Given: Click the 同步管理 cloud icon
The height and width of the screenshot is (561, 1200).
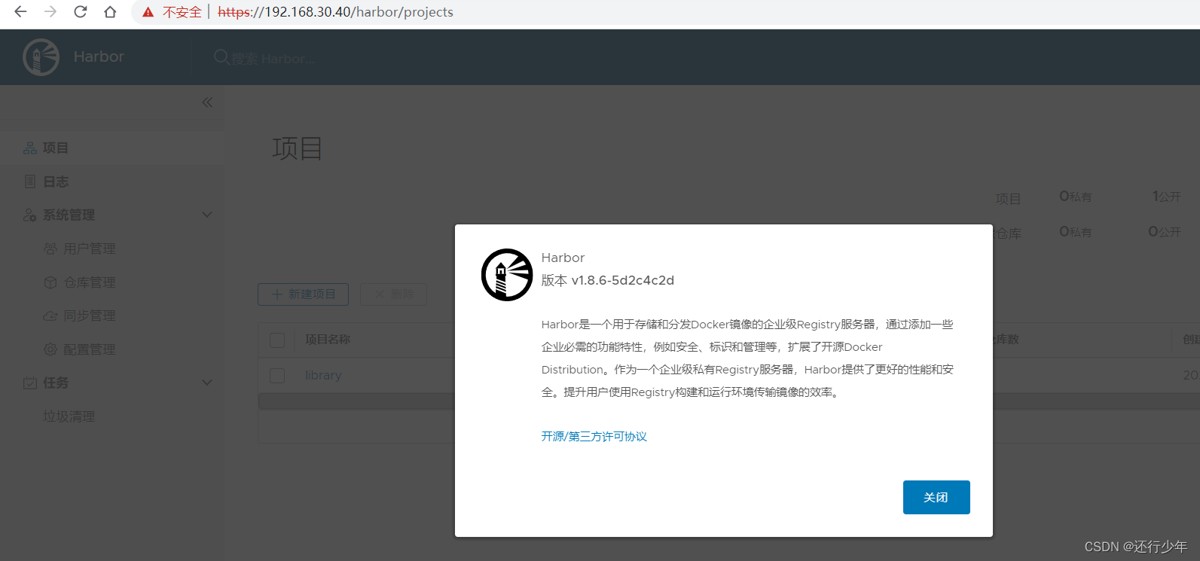Looking at the screenshot, I should point(50,316).
